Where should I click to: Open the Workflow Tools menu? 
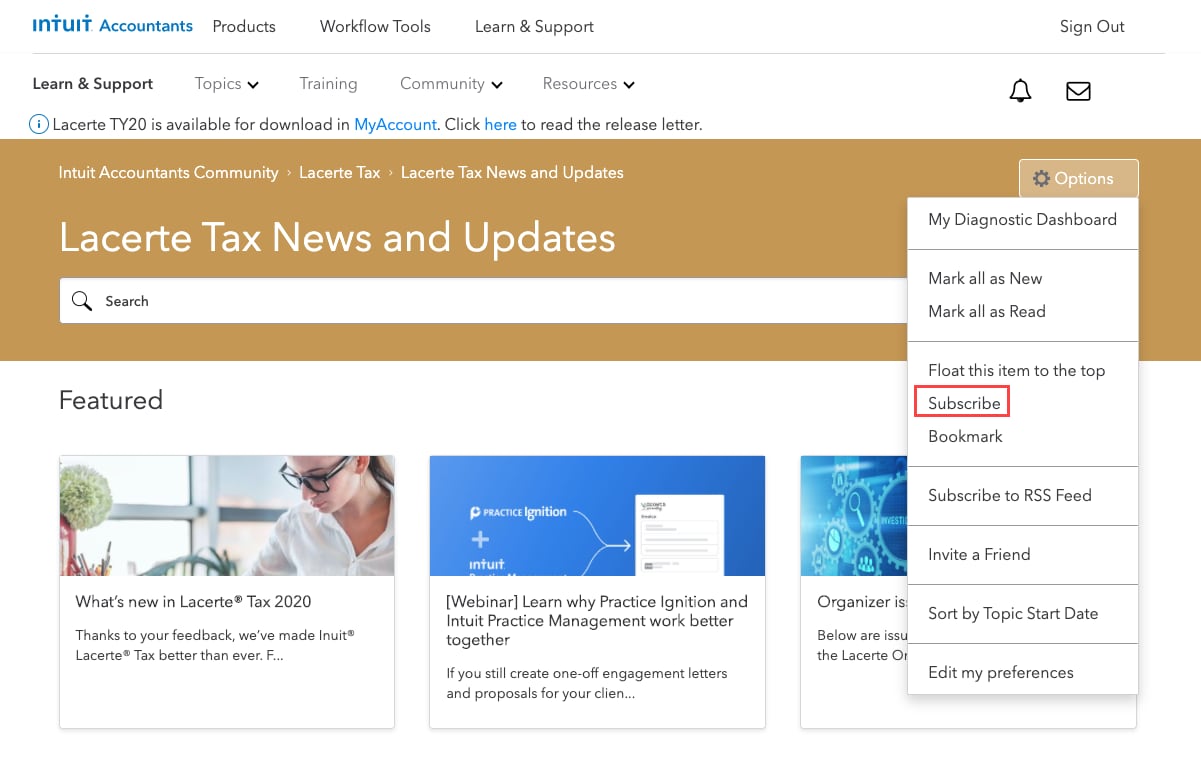375,27
